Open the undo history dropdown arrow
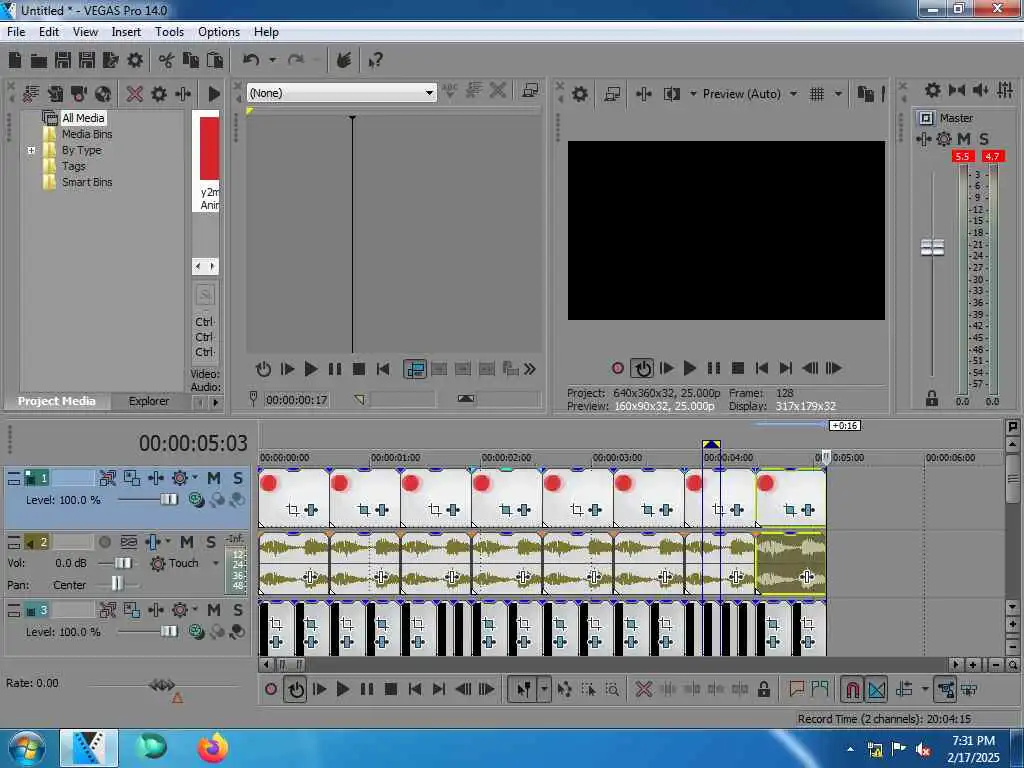1024x768 pixels. (272, 60)
